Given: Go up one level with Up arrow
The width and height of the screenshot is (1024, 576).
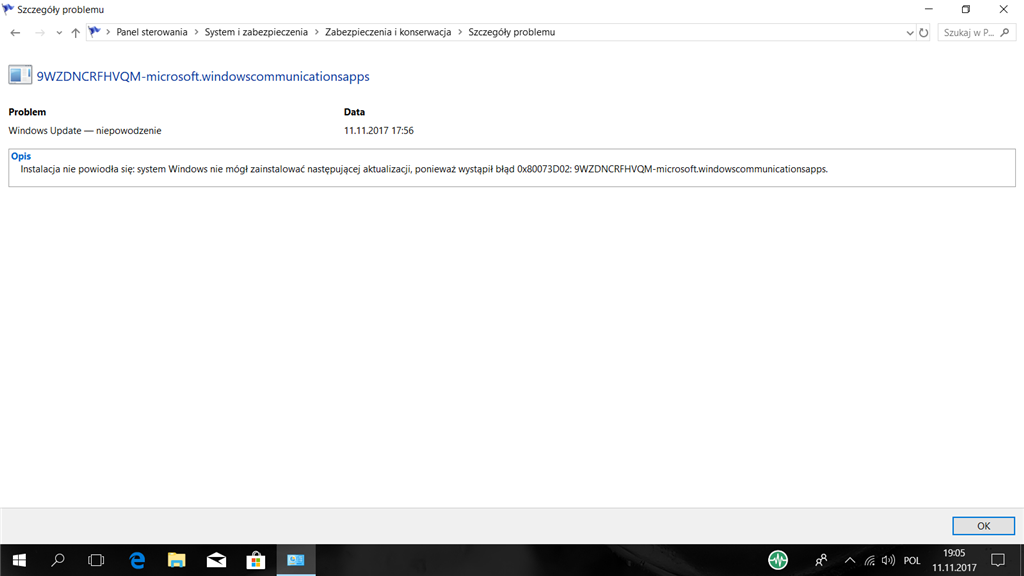Looking at the screenshot, I should 76,33.
